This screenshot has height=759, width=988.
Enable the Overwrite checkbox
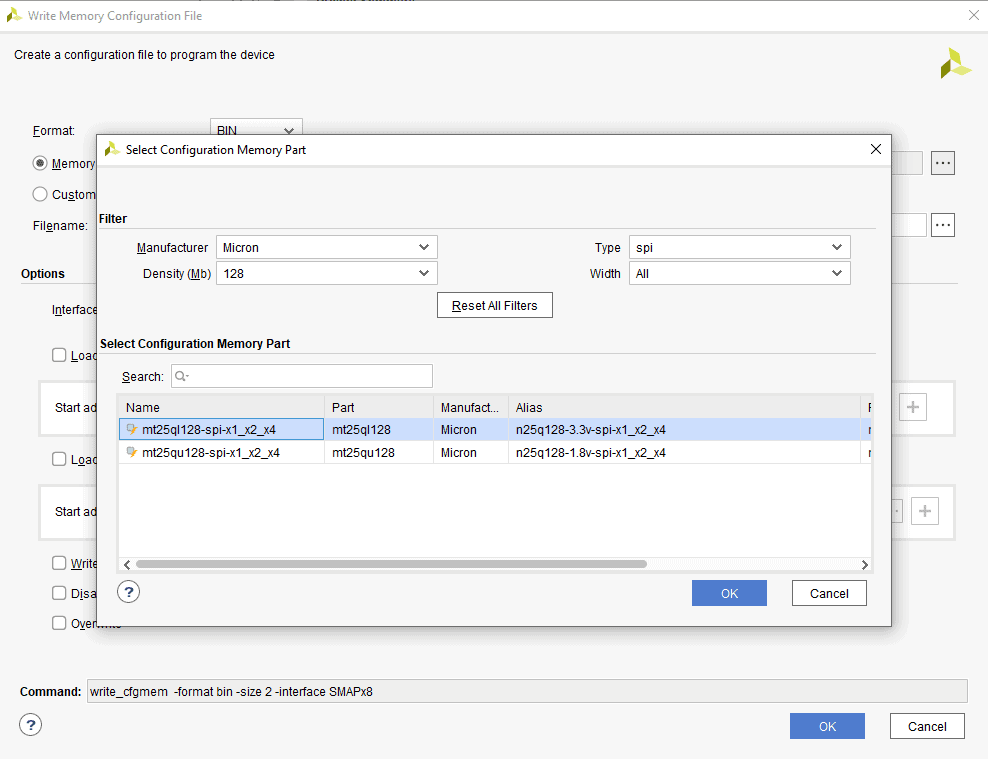59,623
